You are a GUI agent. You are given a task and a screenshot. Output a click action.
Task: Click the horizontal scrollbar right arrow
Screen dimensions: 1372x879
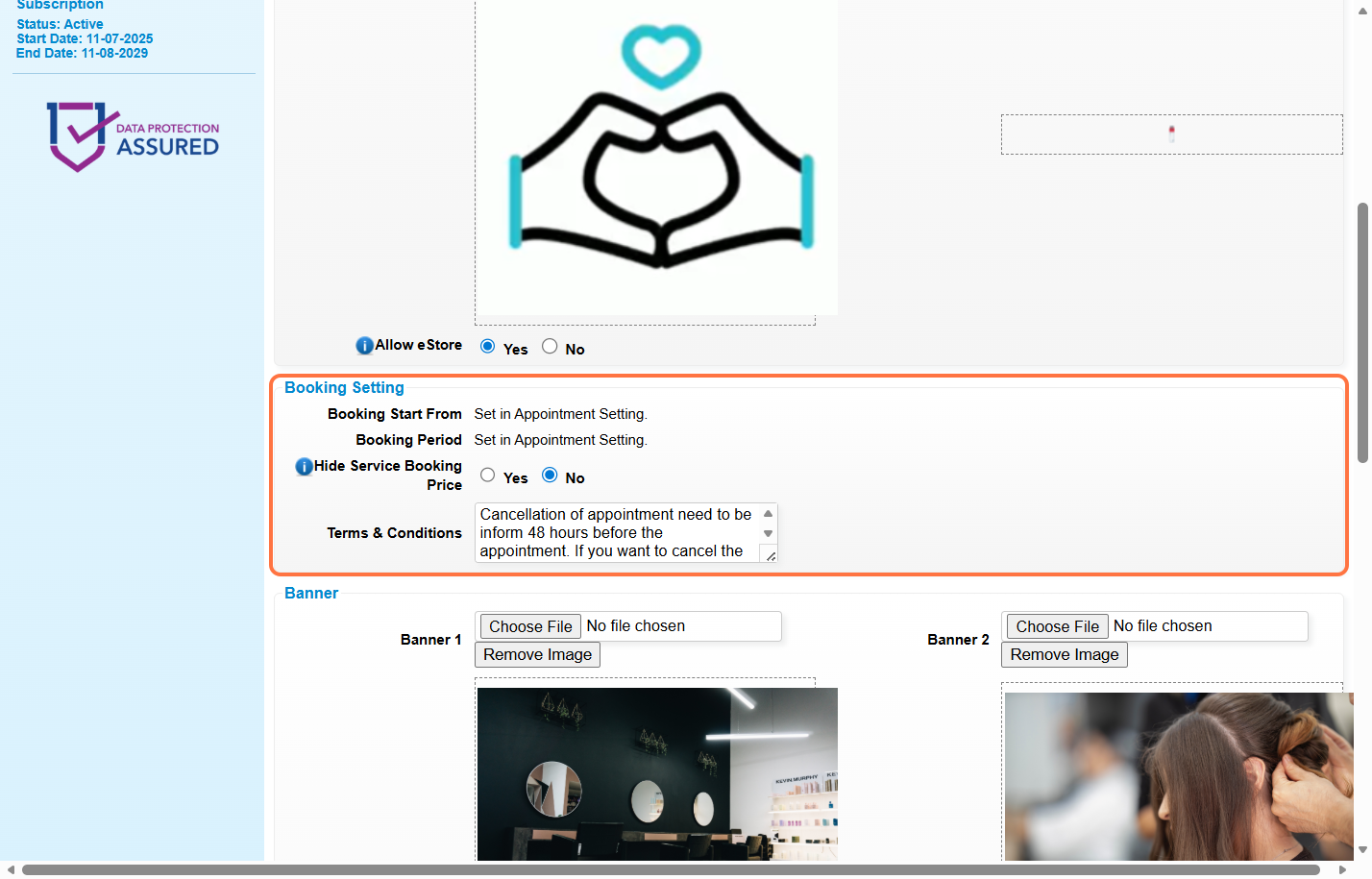[1342, 870]
